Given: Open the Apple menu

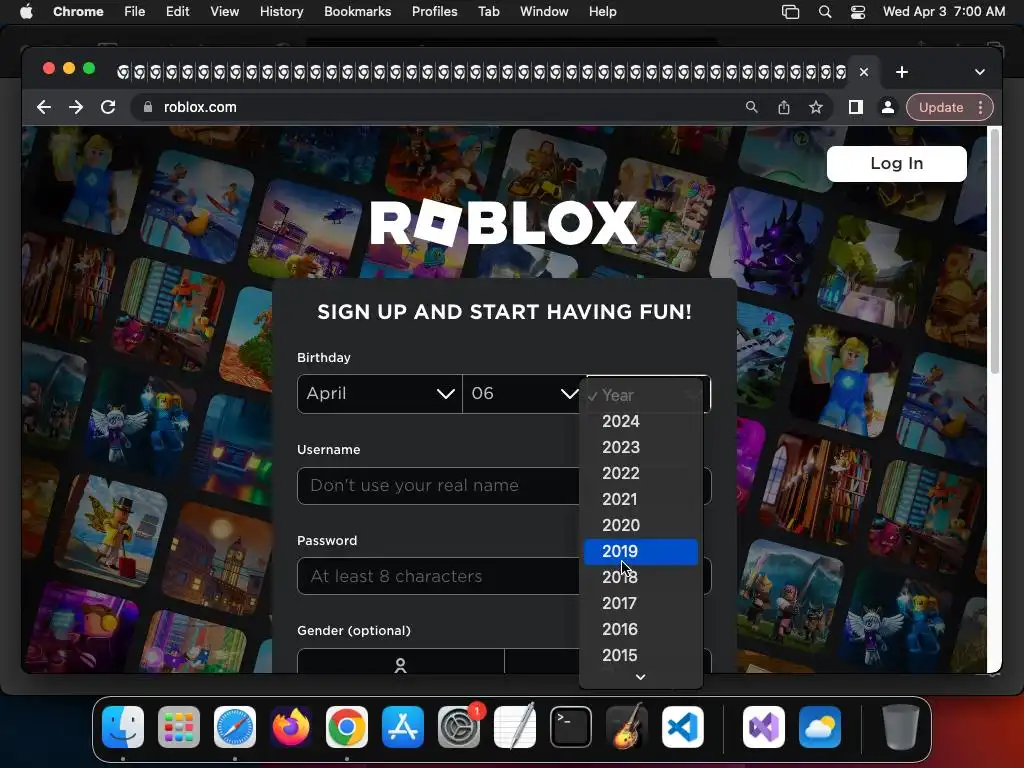Looking at the screenshot, I should click(x=26, y=12).
